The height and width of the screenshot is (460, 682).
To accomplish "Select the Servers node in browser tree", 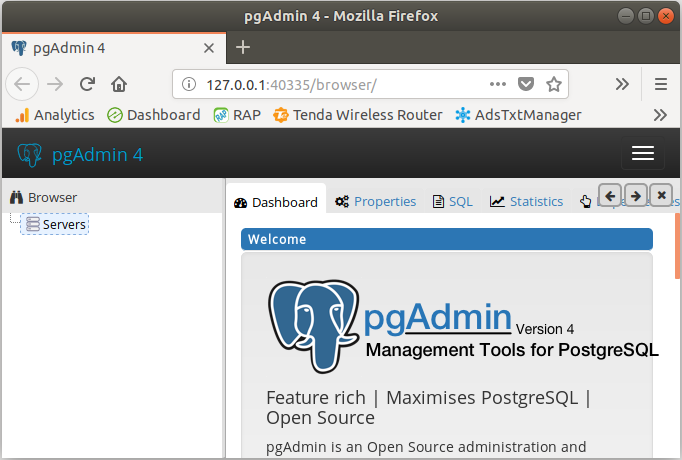I will pos(54,224).
